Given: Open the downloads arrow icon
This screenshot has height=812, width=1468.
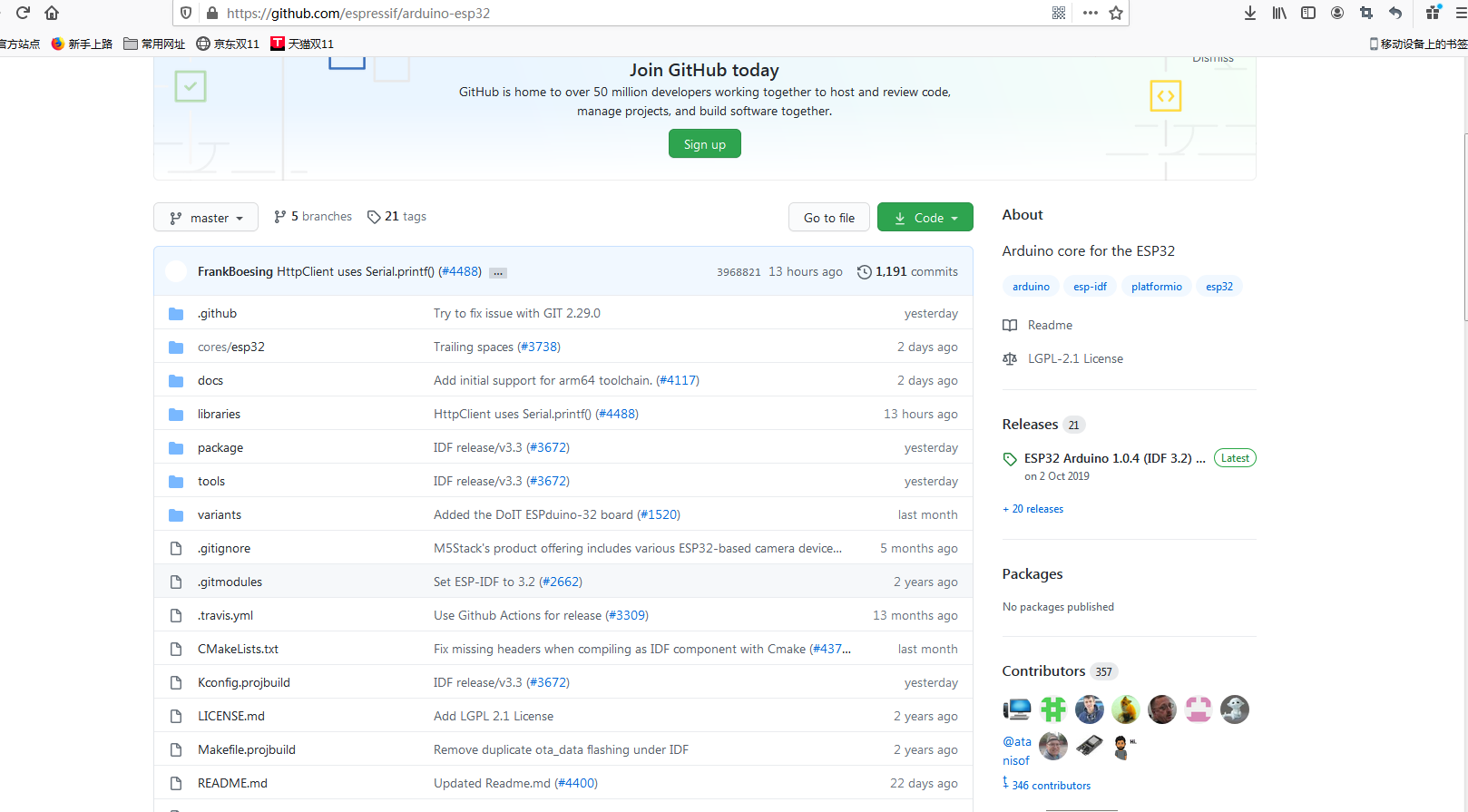Looking at the screenshot, I should pos(1250,13).
